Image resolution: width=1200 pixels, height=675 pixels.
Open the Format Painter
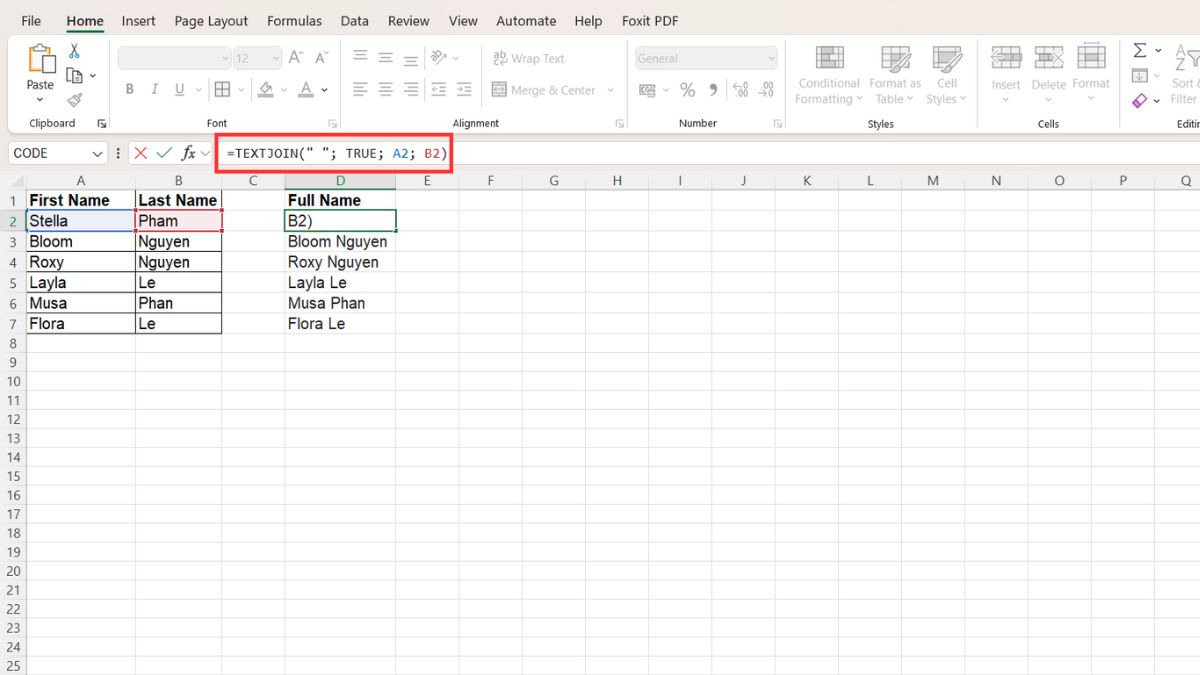pos(74,99)
